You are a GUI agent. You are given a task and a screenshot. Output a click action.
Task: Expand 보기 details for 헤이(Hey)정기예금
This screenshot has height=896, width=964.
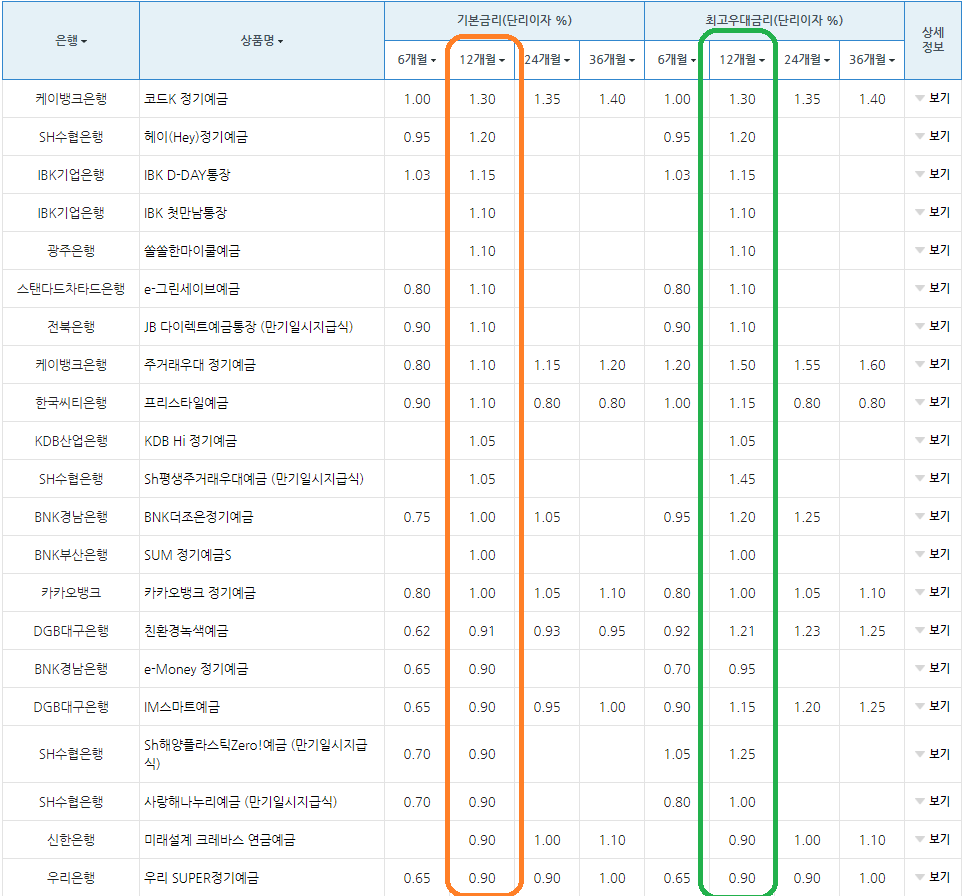click(933, 137)
